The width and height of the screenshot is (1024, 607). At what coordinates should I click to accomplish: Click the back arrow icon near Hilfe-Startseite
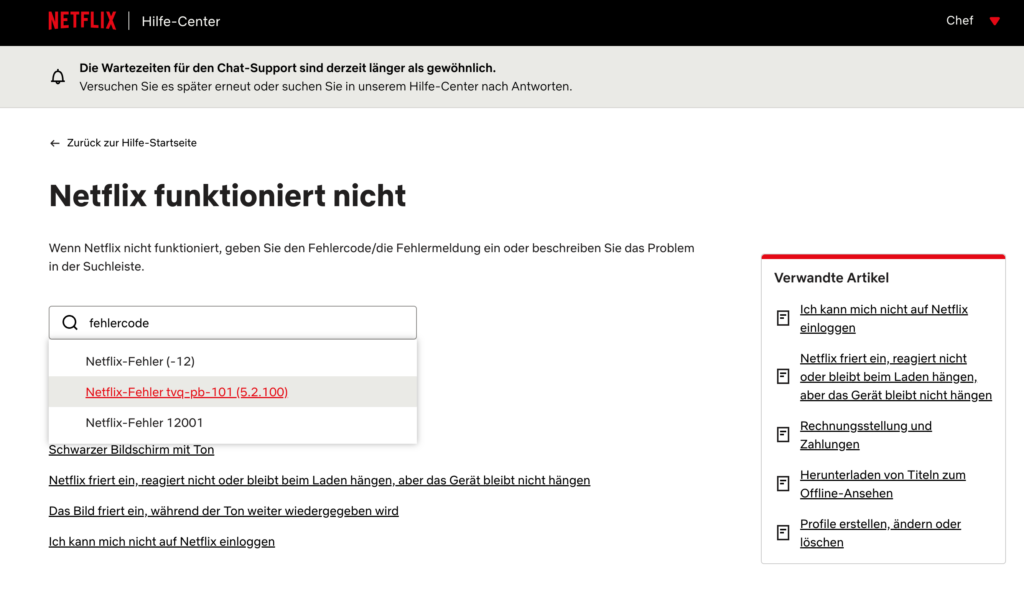coord(55,143)
